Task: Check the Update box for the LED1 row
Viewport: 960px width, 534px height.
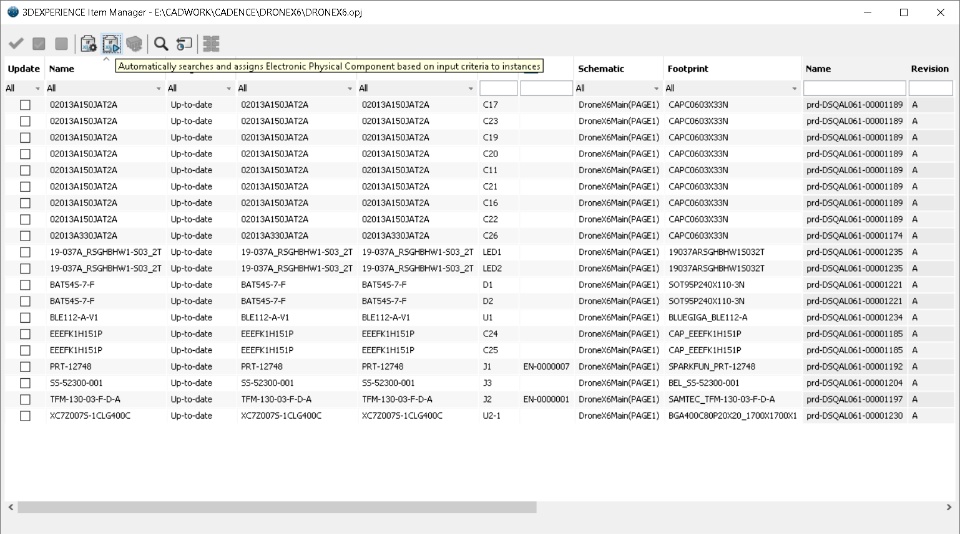Action: pyautogui.click(x=25, y=252)
